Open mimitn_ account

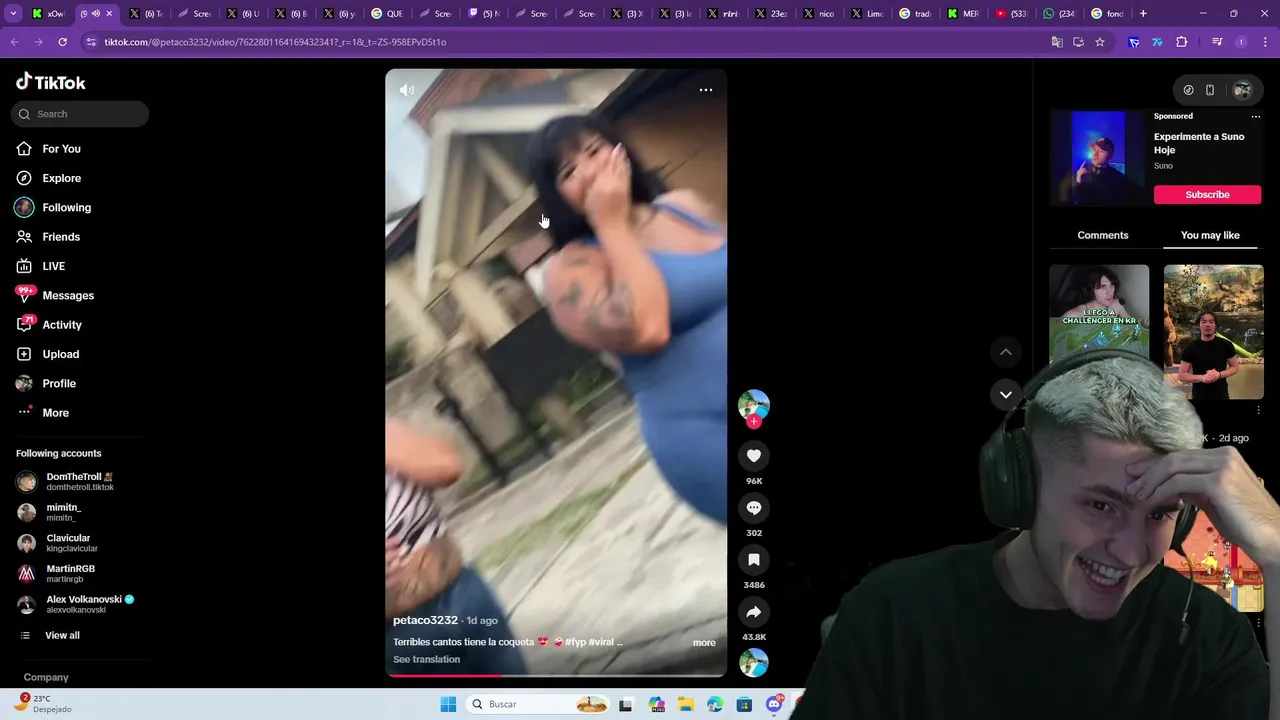coord(64,512)
